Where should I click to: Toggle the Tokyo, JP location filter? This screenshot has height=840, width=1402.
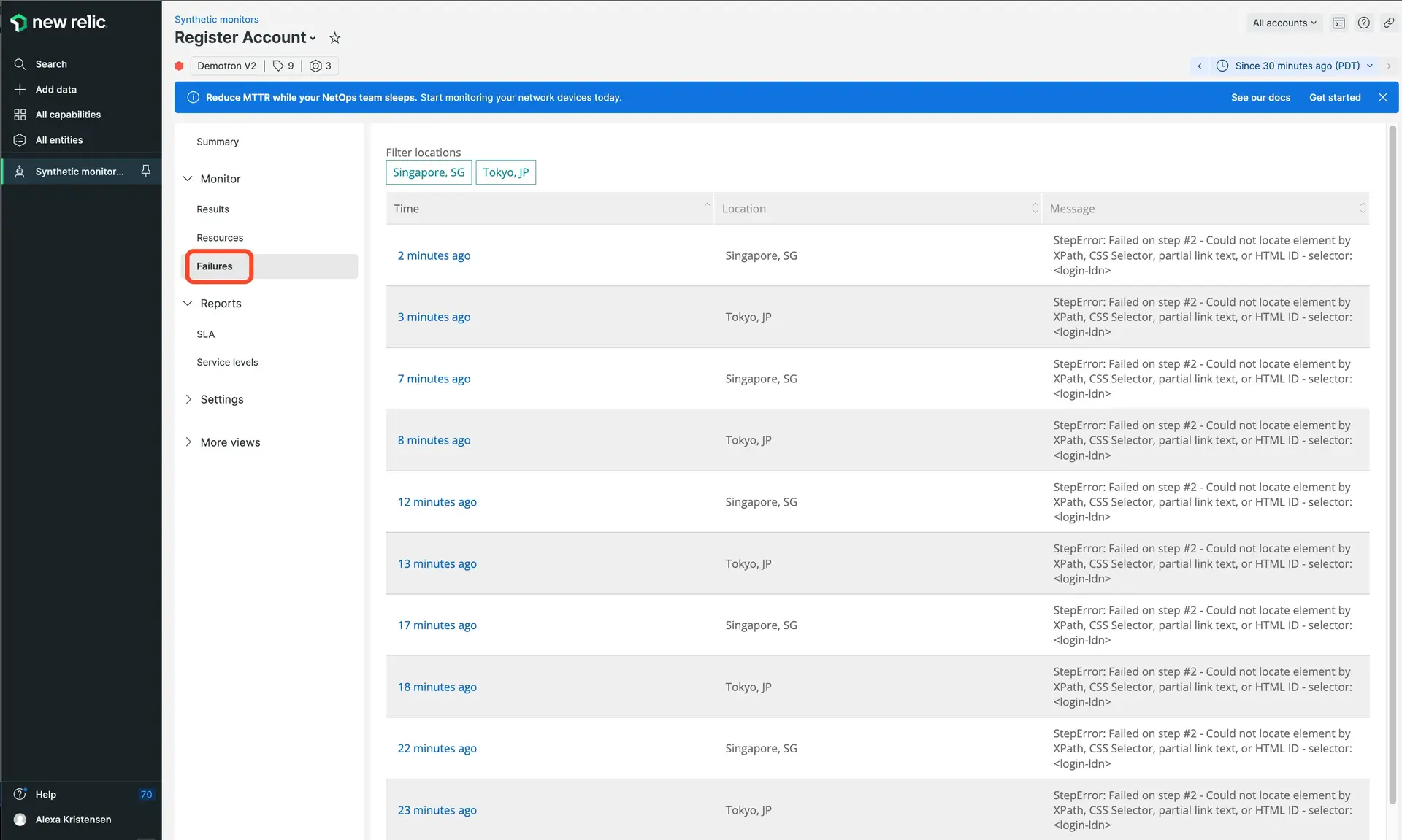coord(505,172)
